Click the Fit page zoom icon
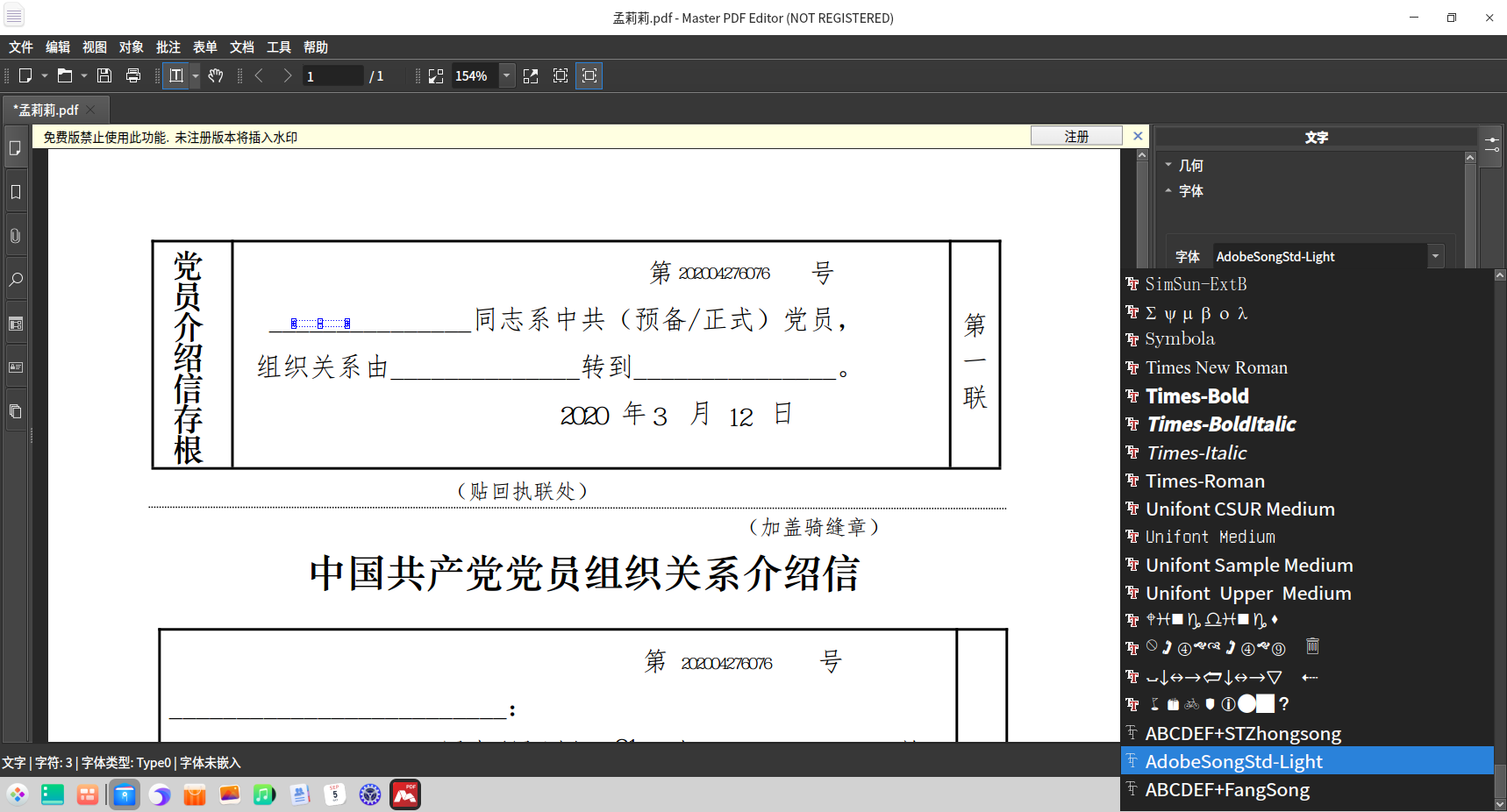 [561, 75]
